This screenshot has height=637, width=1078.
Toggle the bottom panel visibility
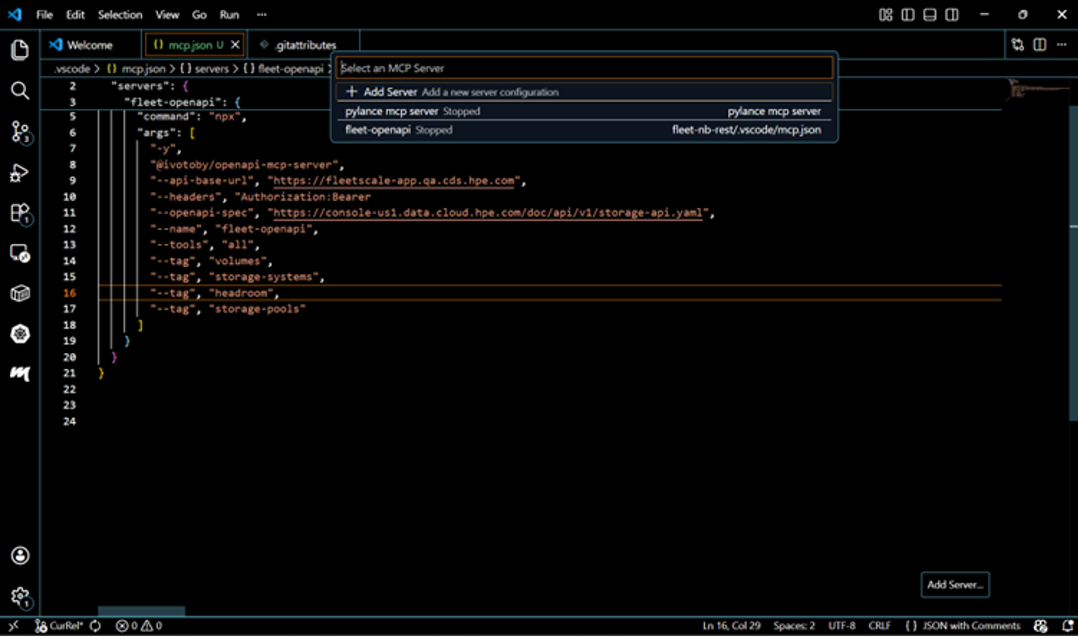click(x=930, y=14)
